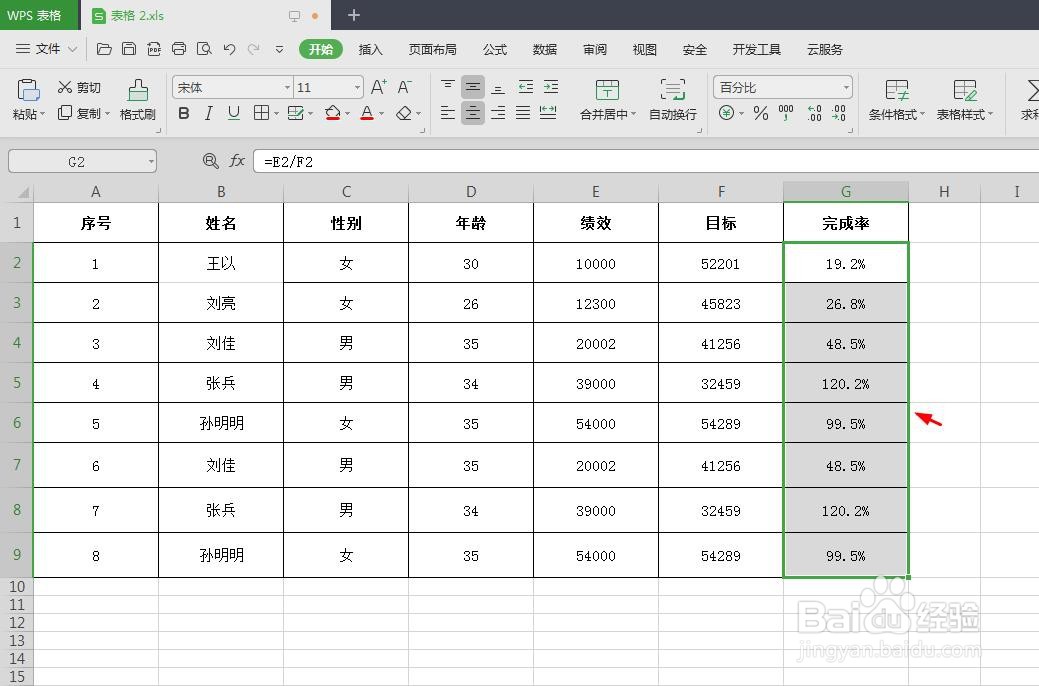This screenshot has height=686, width=1039.
Task: Toggle underline formatting
Action: [x=233, y=113]
